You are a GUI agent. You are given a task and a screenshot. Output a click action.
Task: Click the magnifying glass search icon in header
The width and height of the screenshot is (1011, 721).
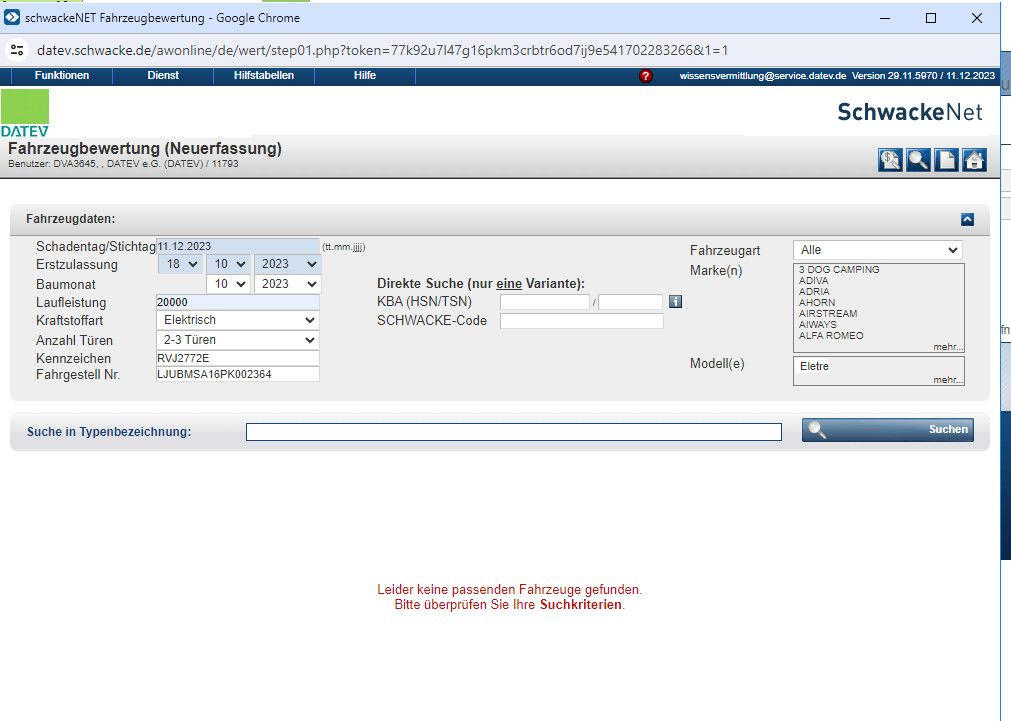[x=918, y=160]
